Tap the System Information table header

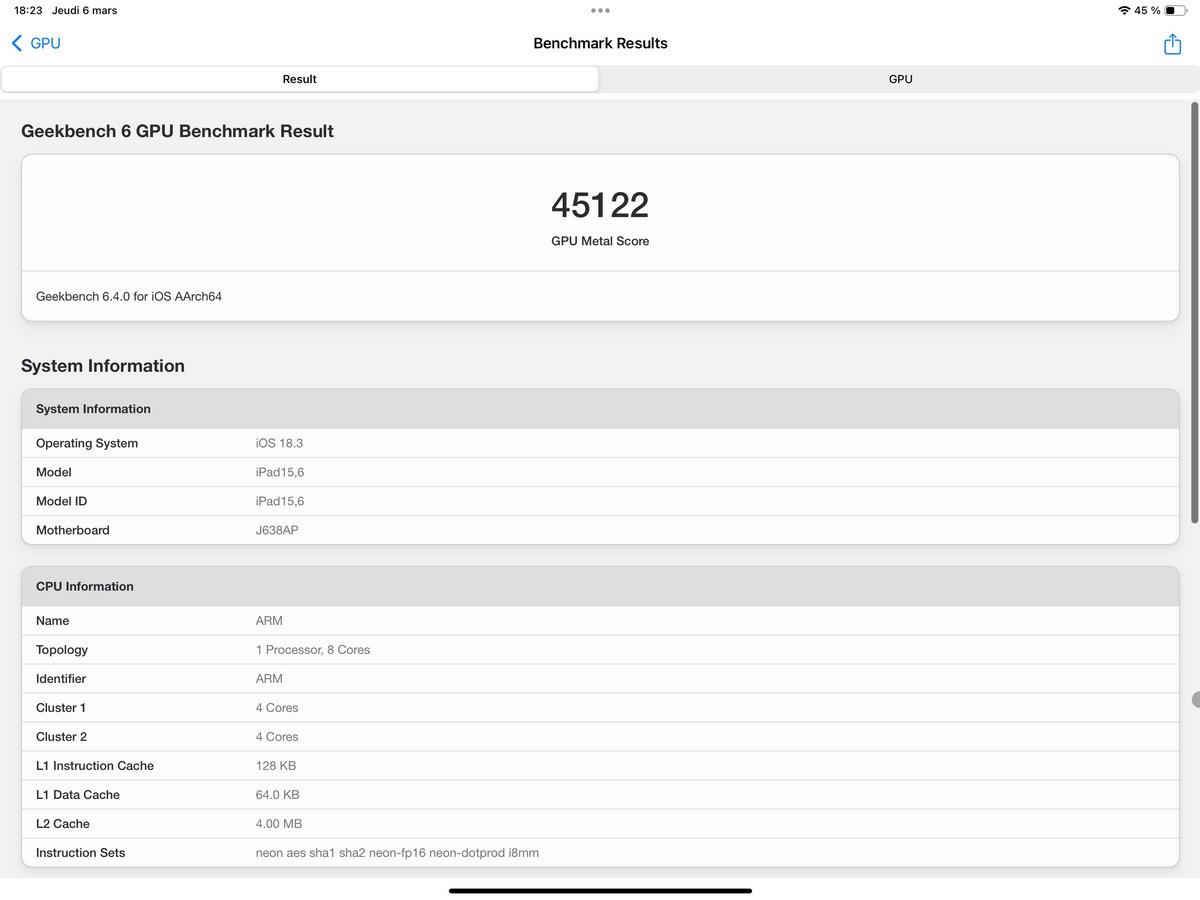(x=600, y=409)
